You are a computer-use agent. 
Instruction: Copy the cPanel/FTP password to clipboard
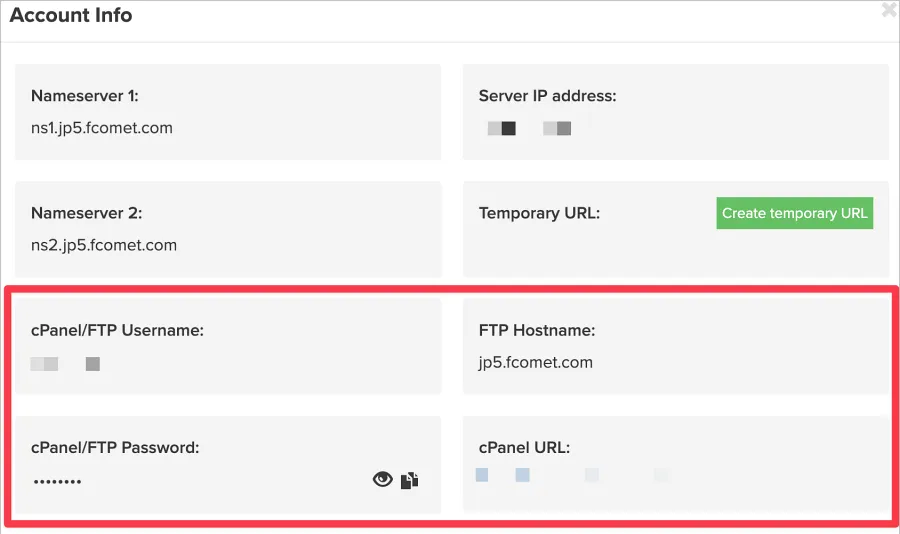click(409, 480)
